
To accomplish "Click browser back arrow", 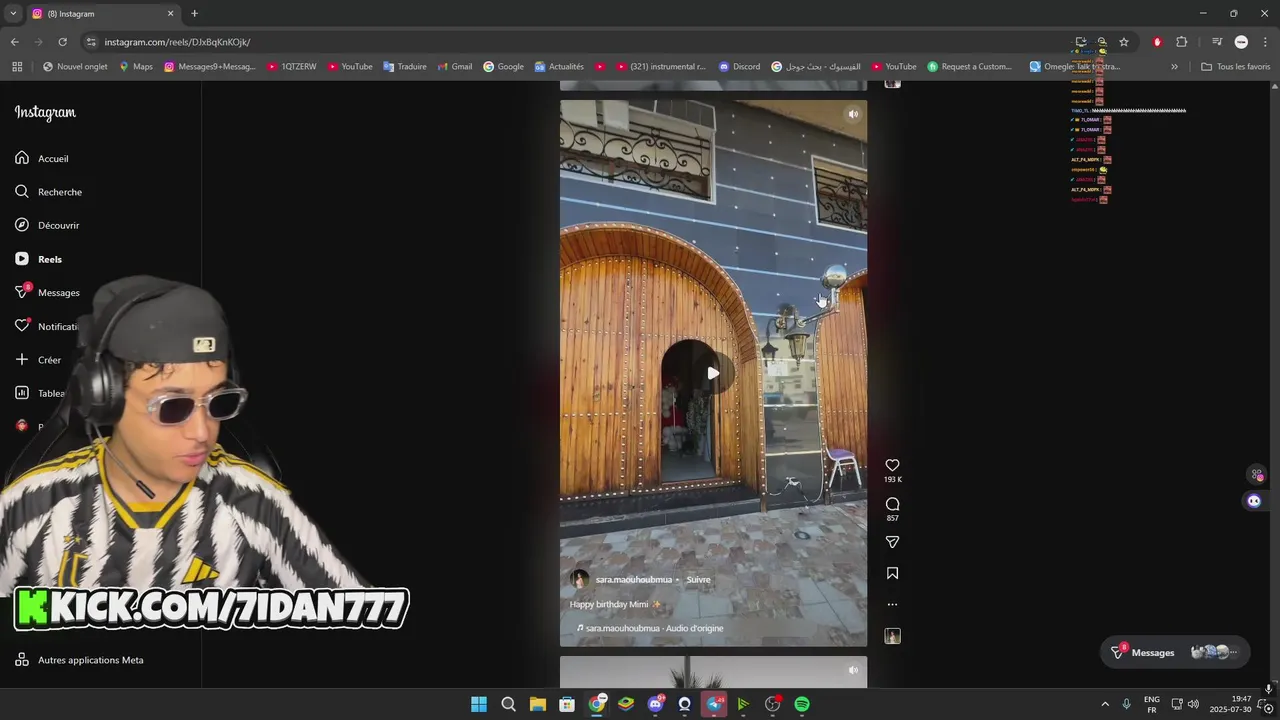I will [x=14, y=42].
